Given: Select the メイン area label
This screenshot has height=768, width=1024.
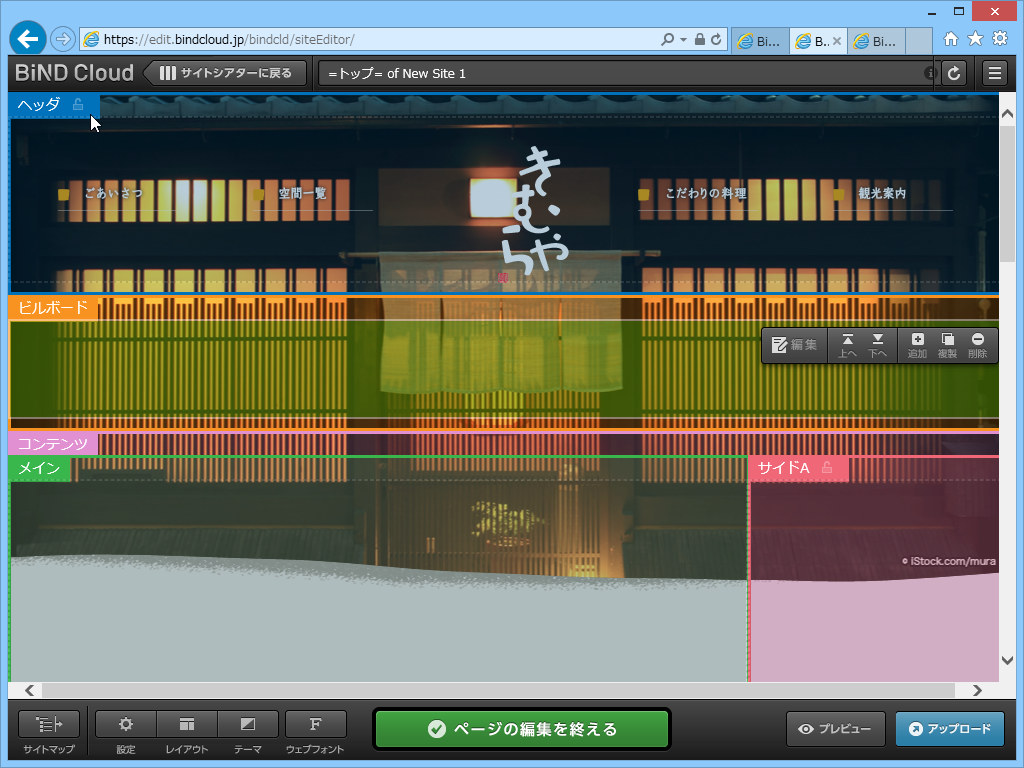Looking at the screenshot, I should click(x=39, y=468).
